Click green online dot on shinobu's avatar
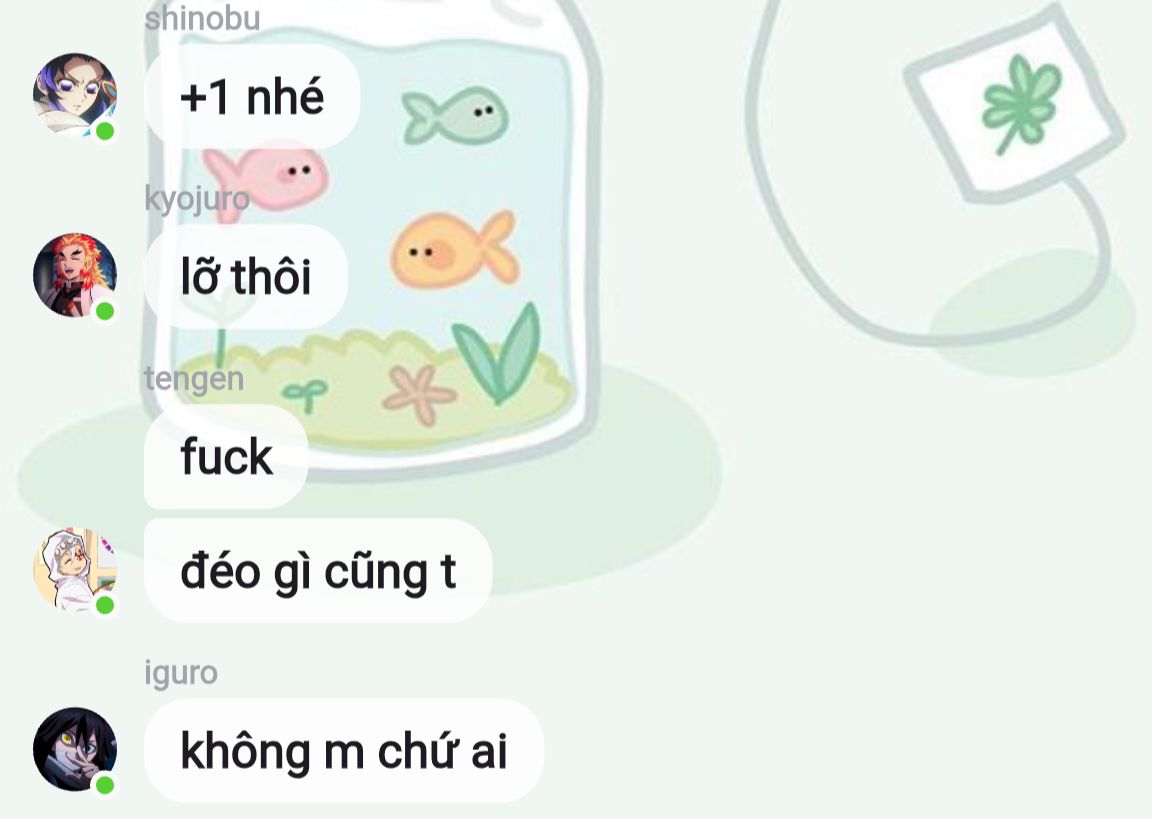Image resolution: width=1152 pixels, height=819 pixels. tap(105, 131)
